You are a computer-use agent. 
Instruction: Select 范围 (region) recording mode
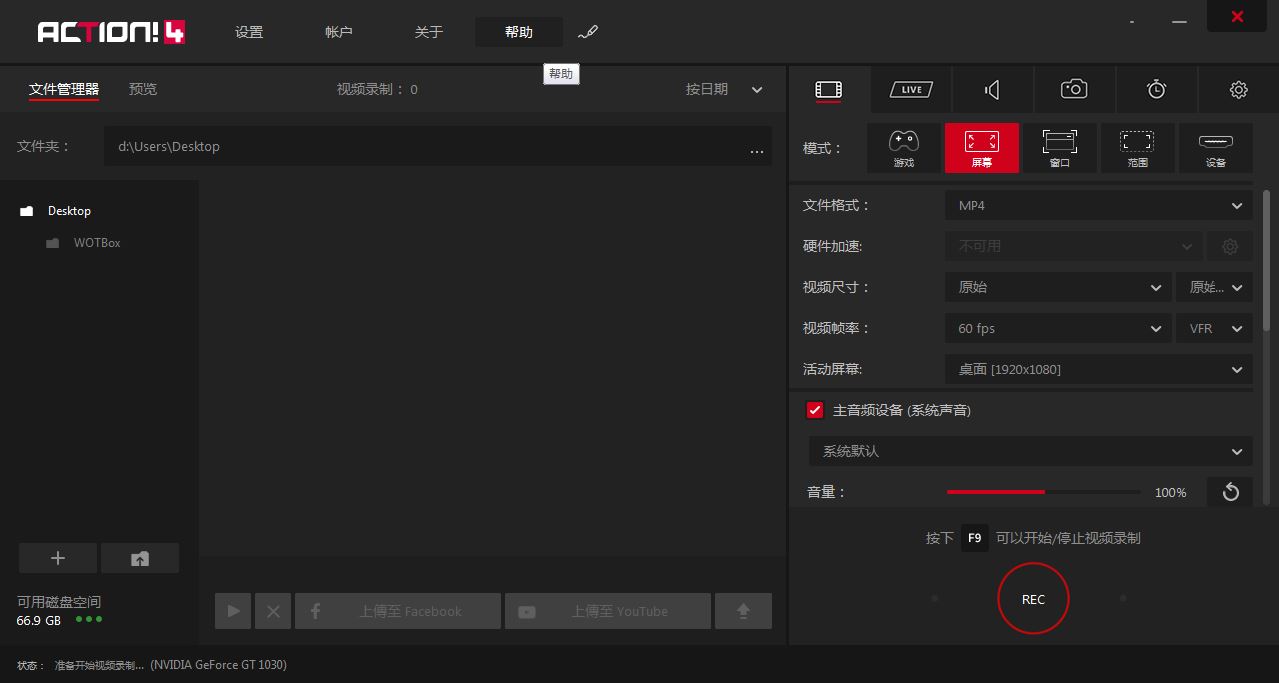pos(1137,148)
